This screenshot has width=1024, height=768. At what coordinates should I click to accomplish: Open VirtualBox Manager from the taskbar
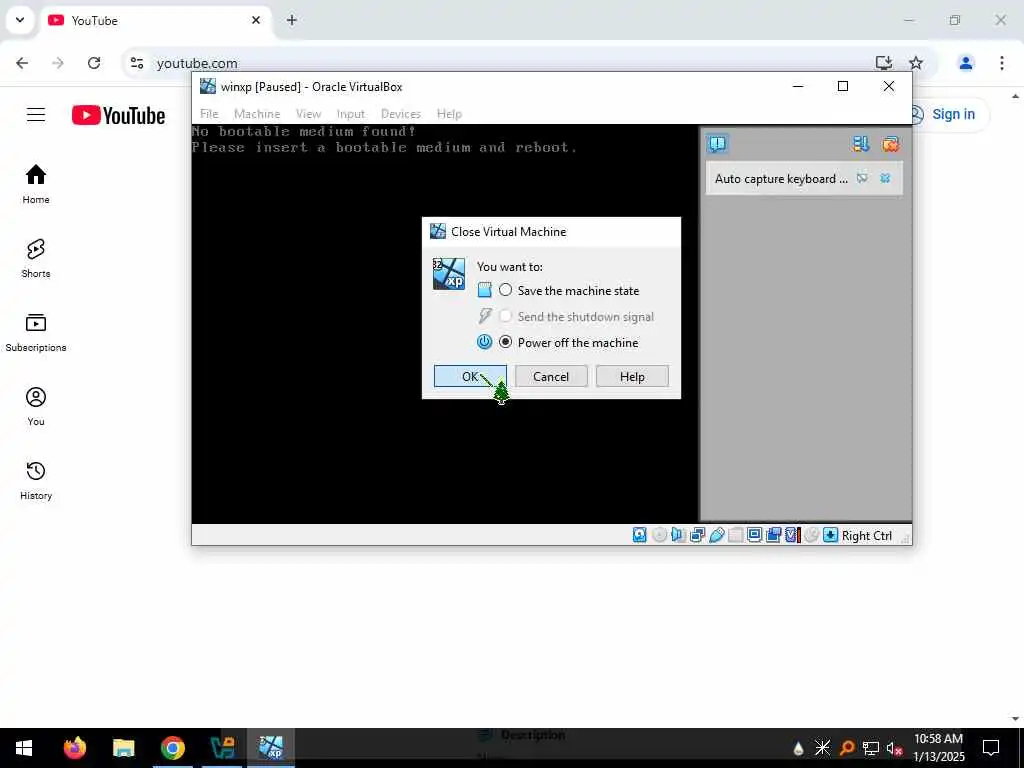[222, 748]
